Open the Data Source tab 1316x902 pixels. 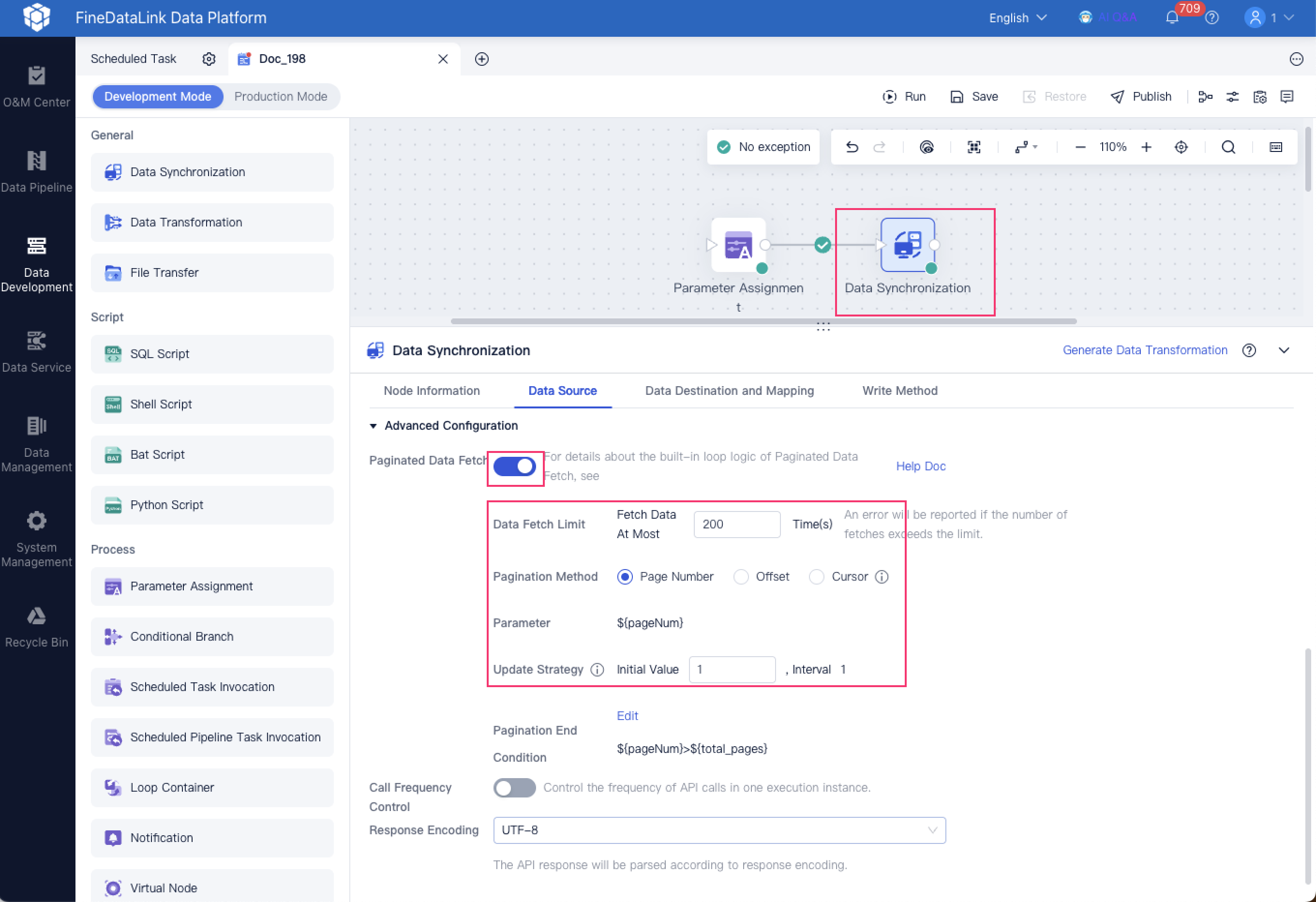point(562,391)
